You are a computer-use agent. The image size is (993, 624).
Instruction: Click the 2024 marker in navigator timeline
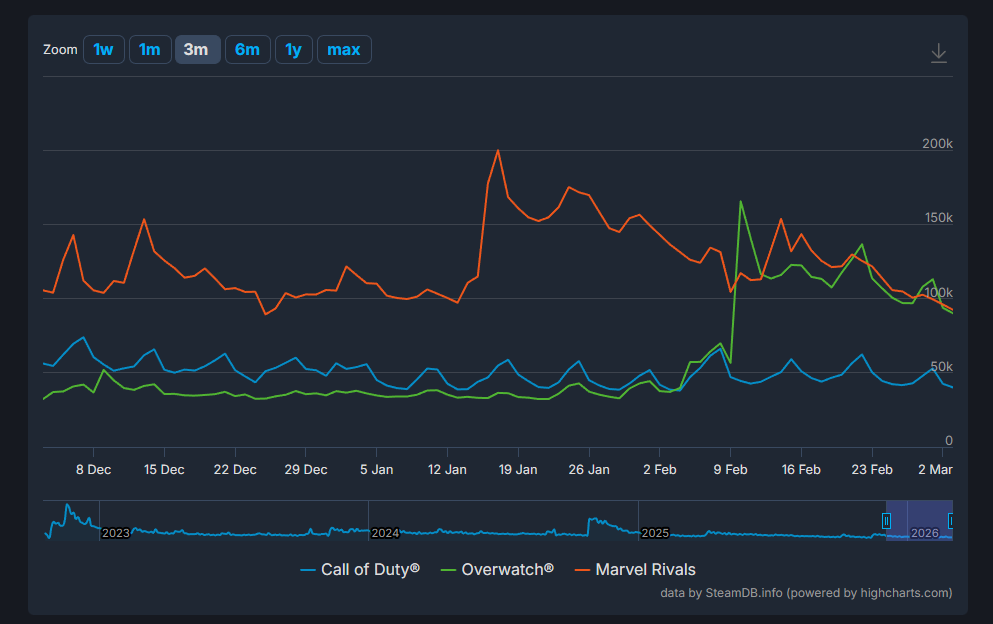tap(385, 533)
